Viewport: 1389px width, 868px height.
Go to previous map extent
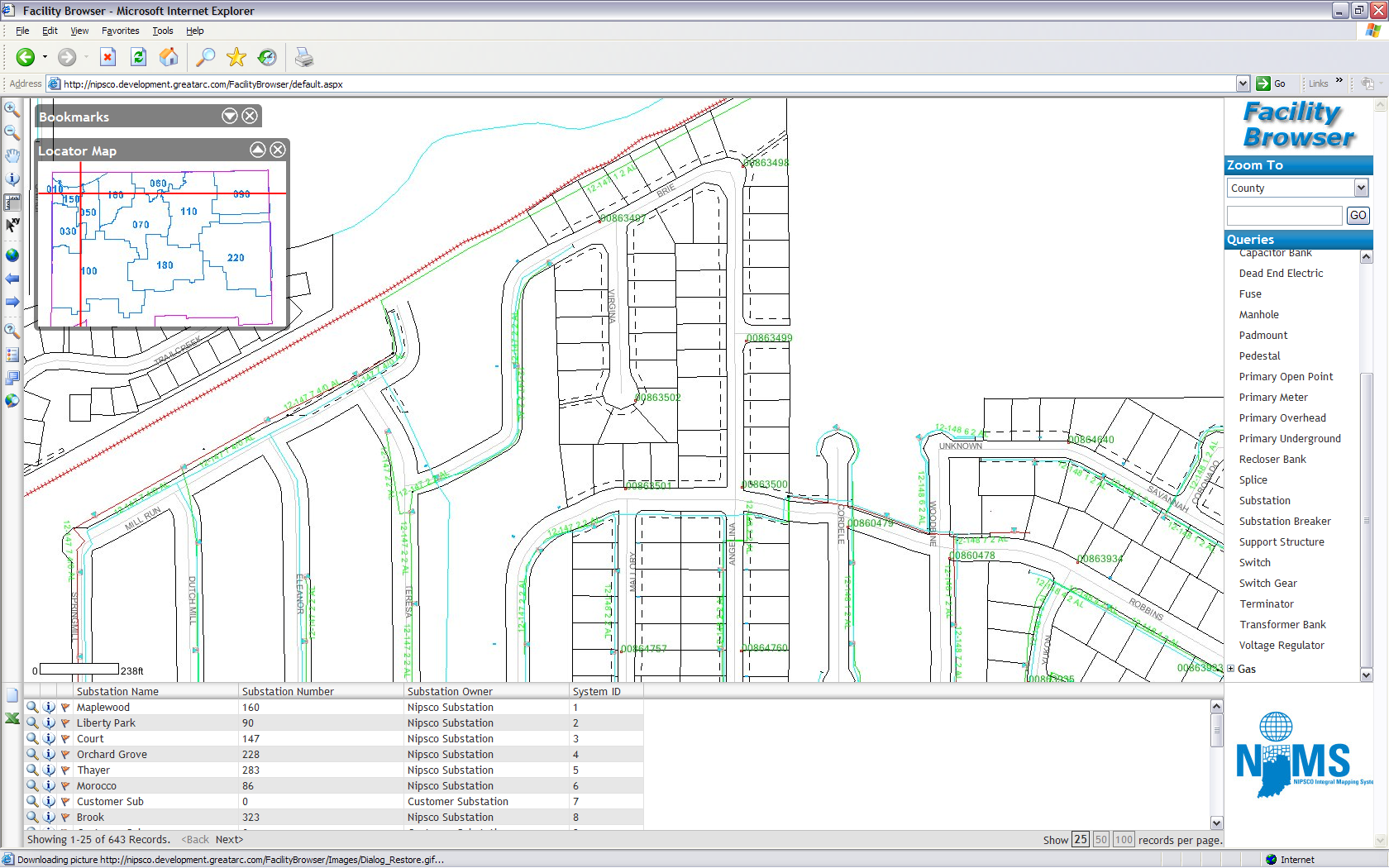pos(12,279)
